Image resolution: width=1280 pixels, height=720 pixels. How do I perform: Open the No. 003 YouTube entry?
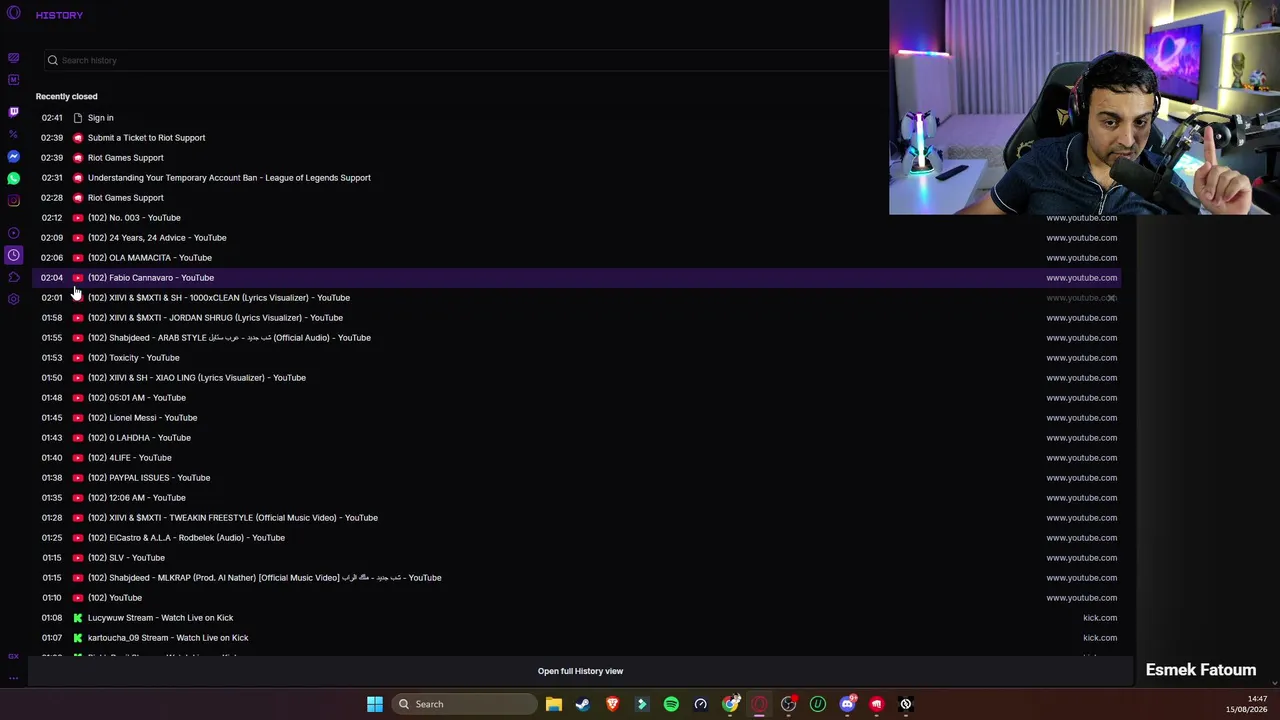tap(576, 218)
